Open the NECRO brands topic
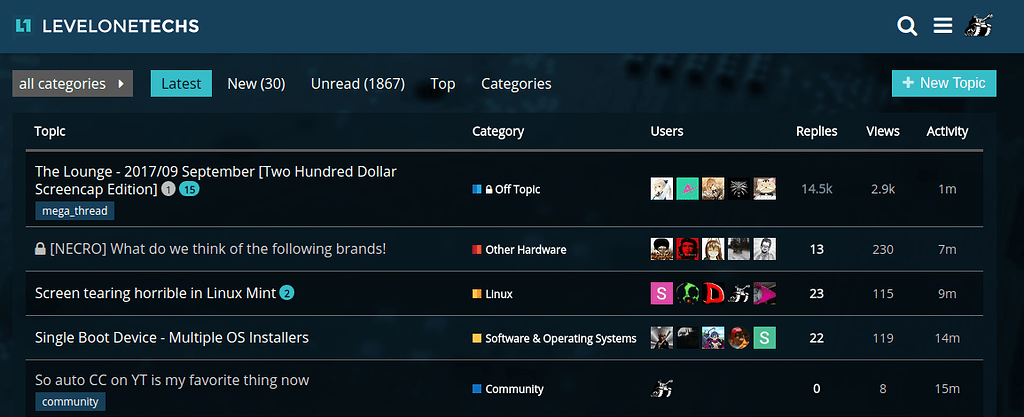This screenshot has width=1024, height=417. pyautogui.click(x=218, y=249)
